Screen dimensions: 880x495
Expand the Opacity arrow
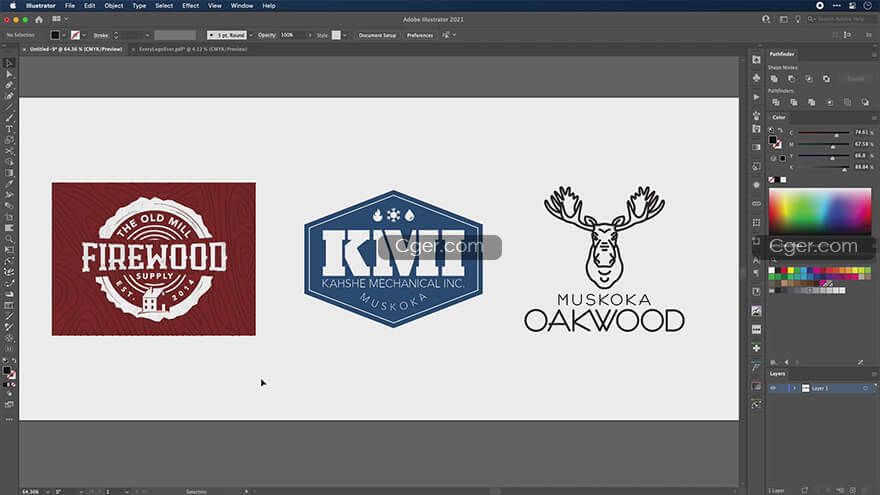coord(310,35)
